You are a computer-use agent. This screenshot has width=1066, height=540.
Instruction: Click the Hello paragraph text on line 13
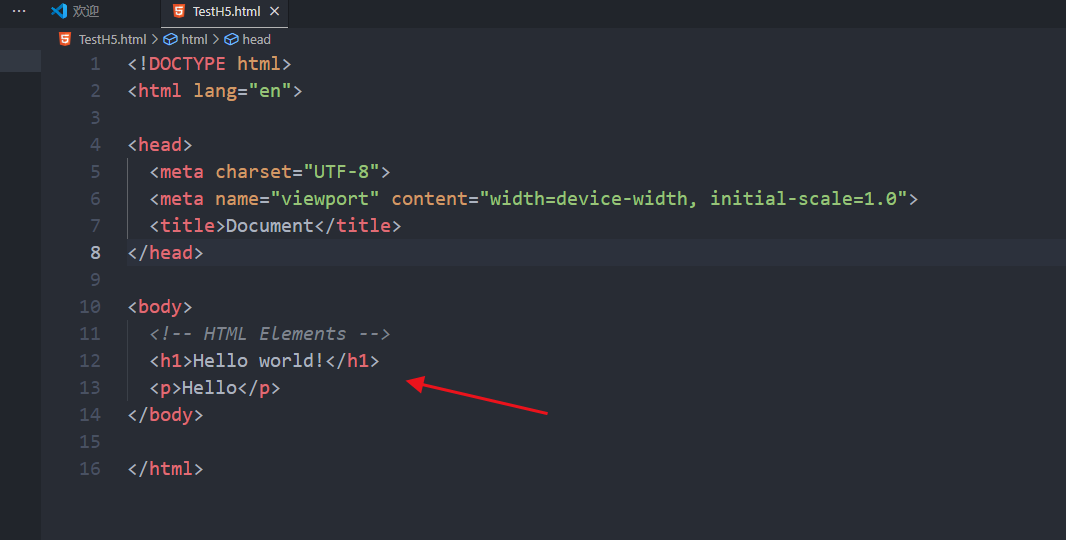(x=209, y=388)
